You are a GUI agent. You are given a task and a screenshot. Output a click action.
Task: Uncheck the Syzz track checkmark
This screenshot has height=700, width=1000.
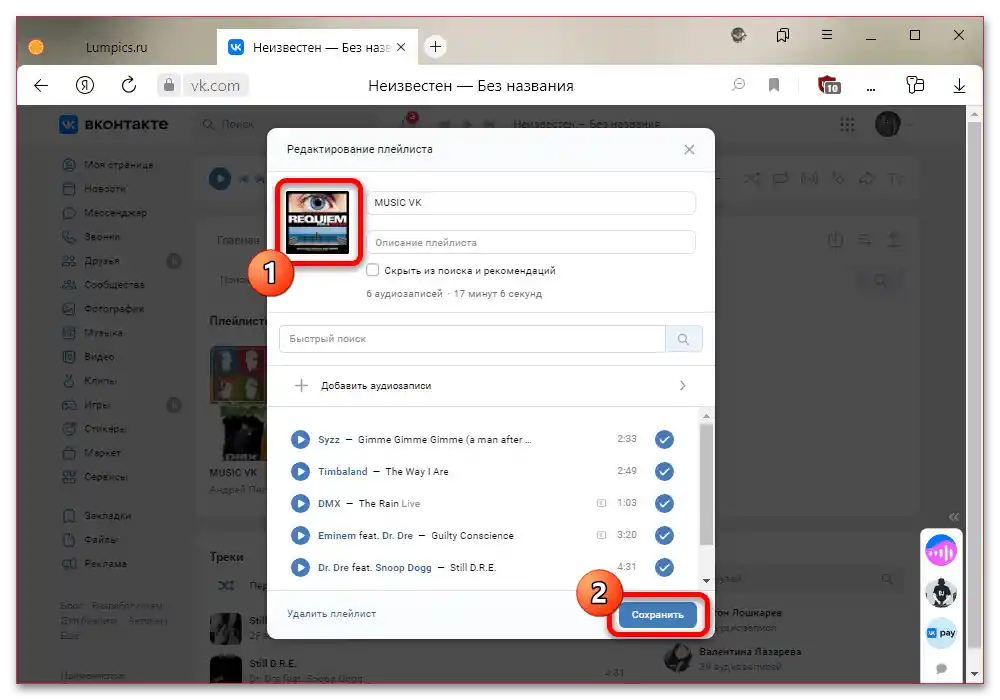tap(664, 439)
